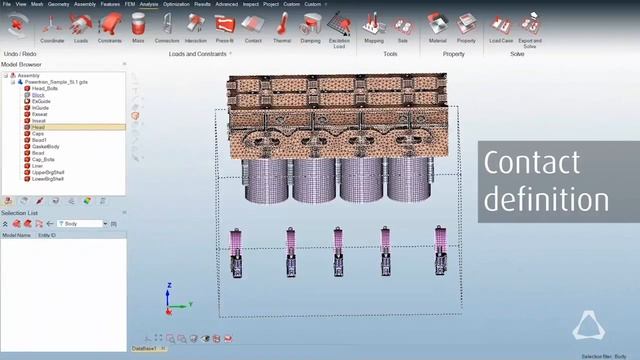Toggle visibility icon of InGuide part
The height and width of the screenshot is (360, 640).
[x=27, y=108]
